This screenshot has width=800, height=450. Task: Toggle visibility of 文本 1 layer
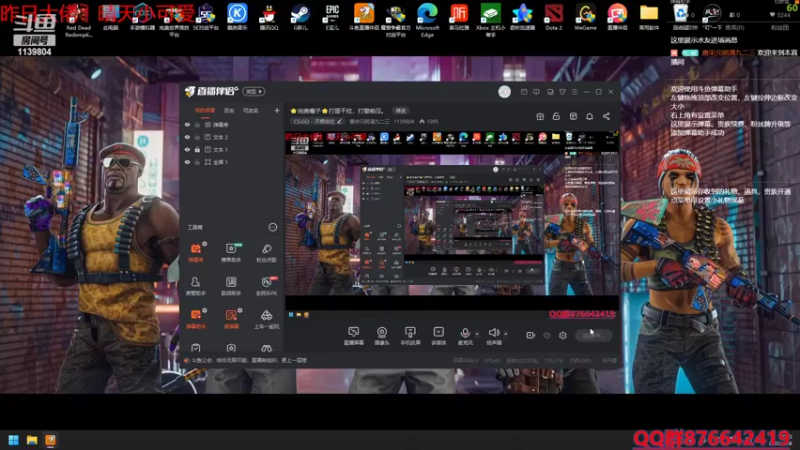click(x=187, y=149)
